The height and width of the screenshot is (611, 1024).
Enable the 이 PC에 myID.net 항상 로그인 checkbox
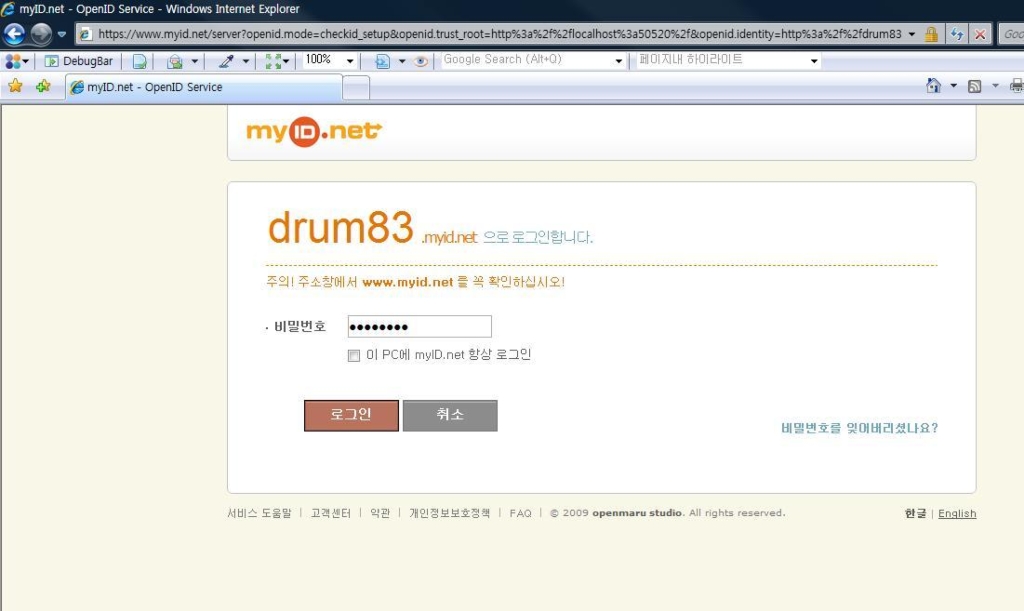(354, 356)
